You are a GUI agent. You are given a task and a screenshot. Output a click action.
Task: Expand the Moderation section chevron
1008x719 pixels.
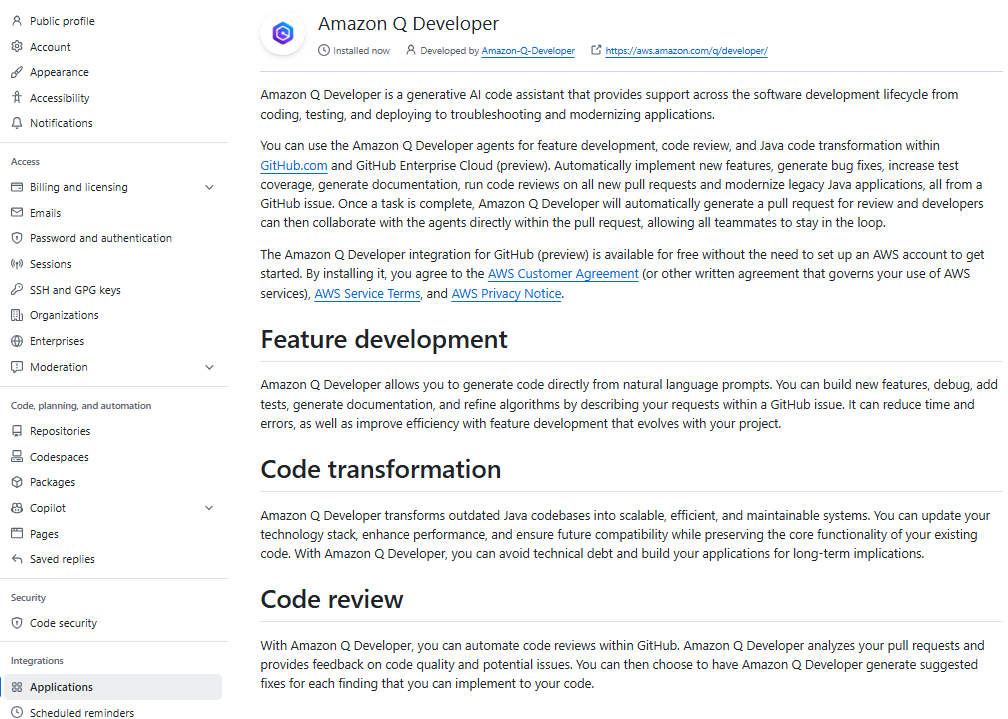[209, 367]
